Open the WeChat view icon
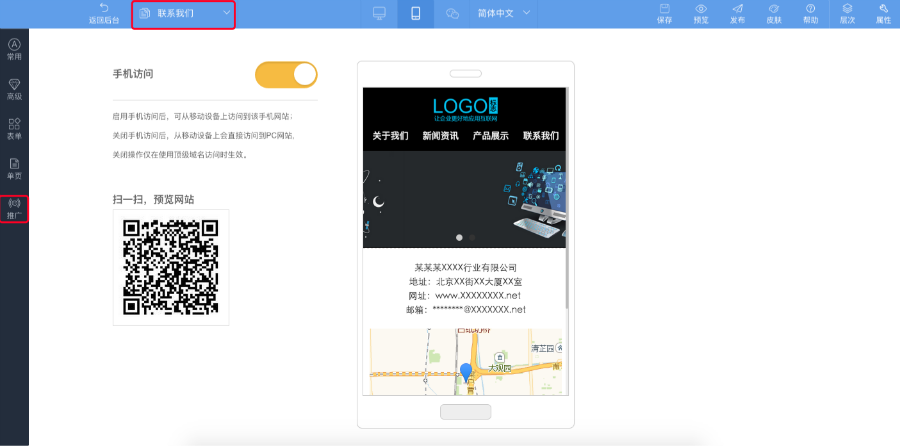The image size is (900, 446). coord(452,14)
